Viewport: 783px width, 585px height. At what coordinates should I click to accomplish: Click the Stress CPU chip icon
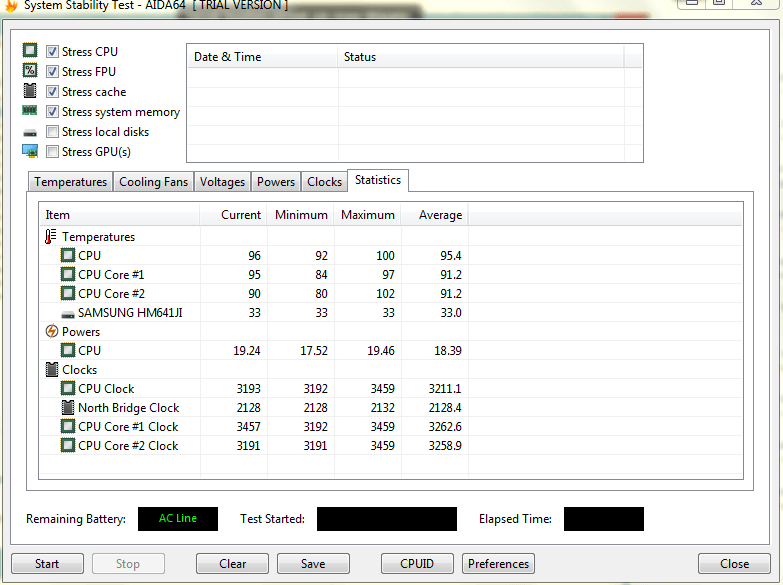(30, 50)
